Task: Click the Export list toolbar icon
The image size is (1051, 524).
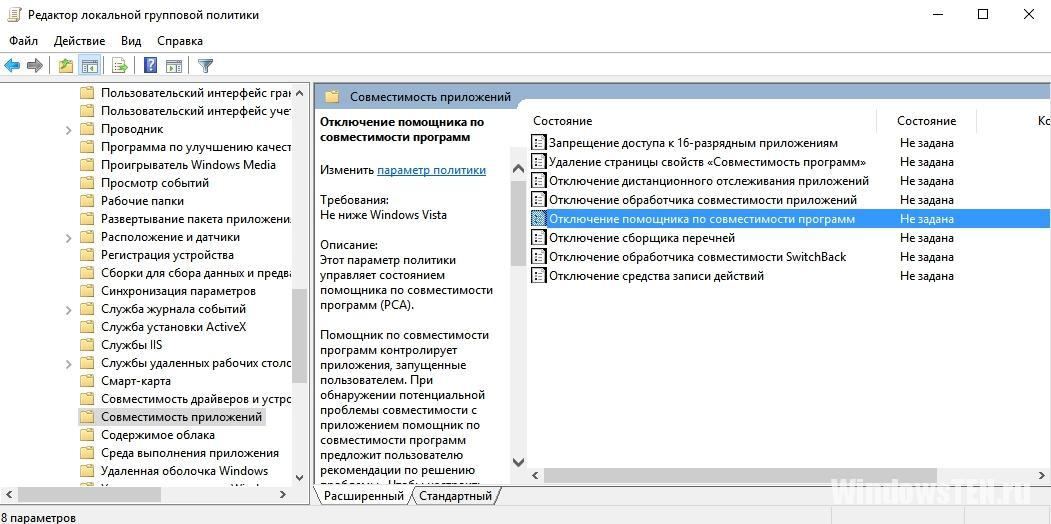Action: (x=120, y=65)
